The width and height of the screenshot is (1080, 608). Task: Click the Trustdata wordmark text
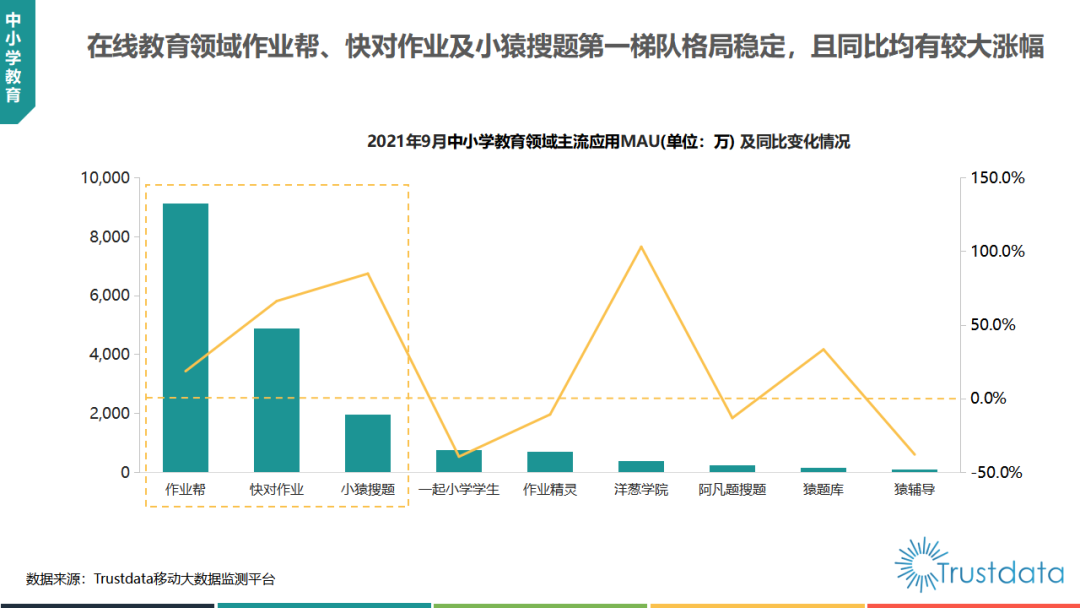coord(1000,574)
